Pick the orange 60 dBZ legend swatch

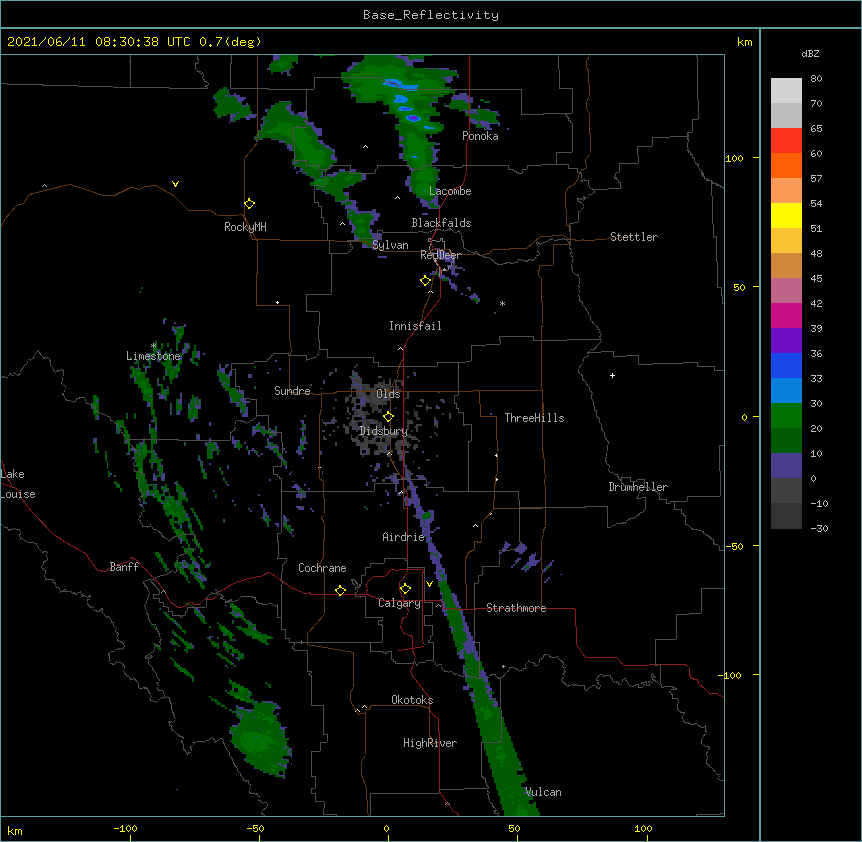(786, 165)
